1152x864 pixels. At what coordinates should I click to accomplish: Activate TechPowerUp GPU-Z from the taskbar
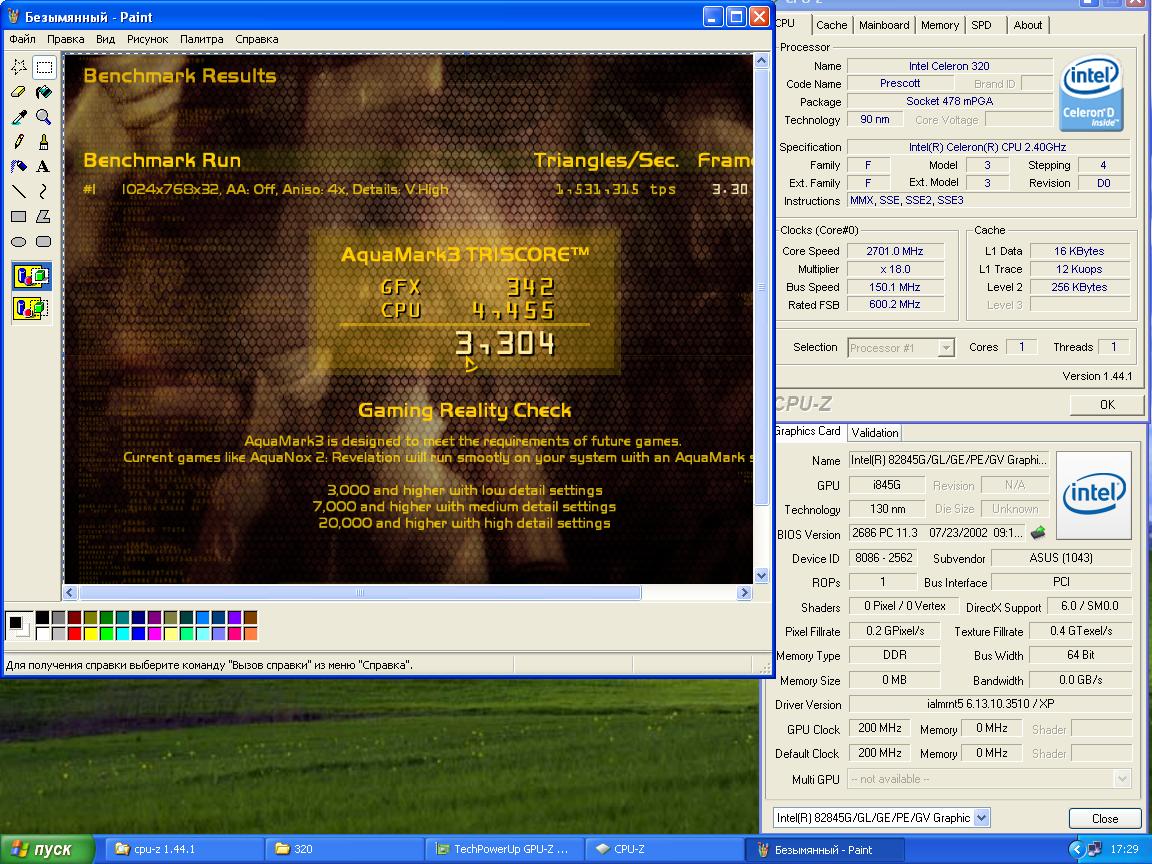(x=504, y=849)
